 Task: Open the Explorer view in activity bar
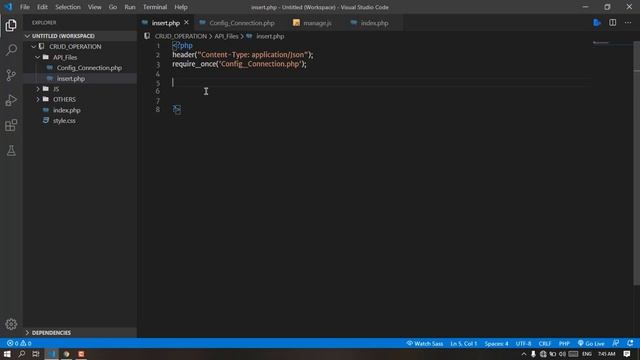pos(11,25)
